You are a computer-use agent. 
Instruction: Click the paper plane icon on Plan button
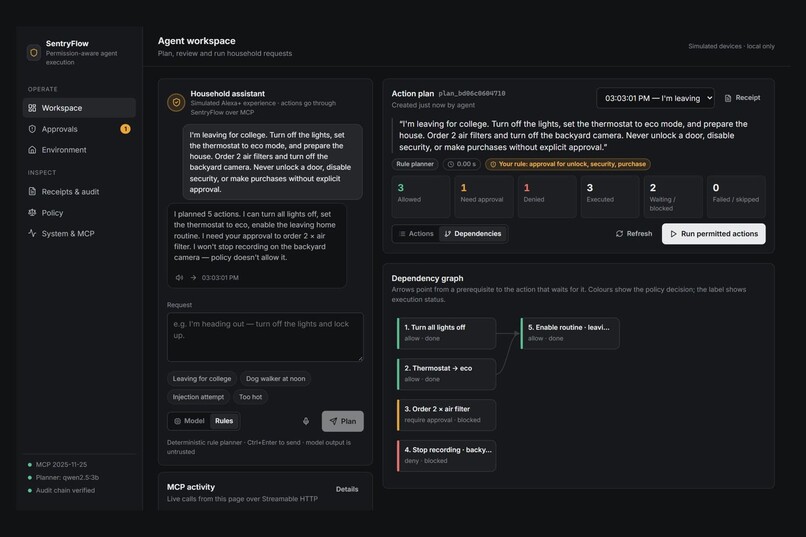tap(333, 421)
